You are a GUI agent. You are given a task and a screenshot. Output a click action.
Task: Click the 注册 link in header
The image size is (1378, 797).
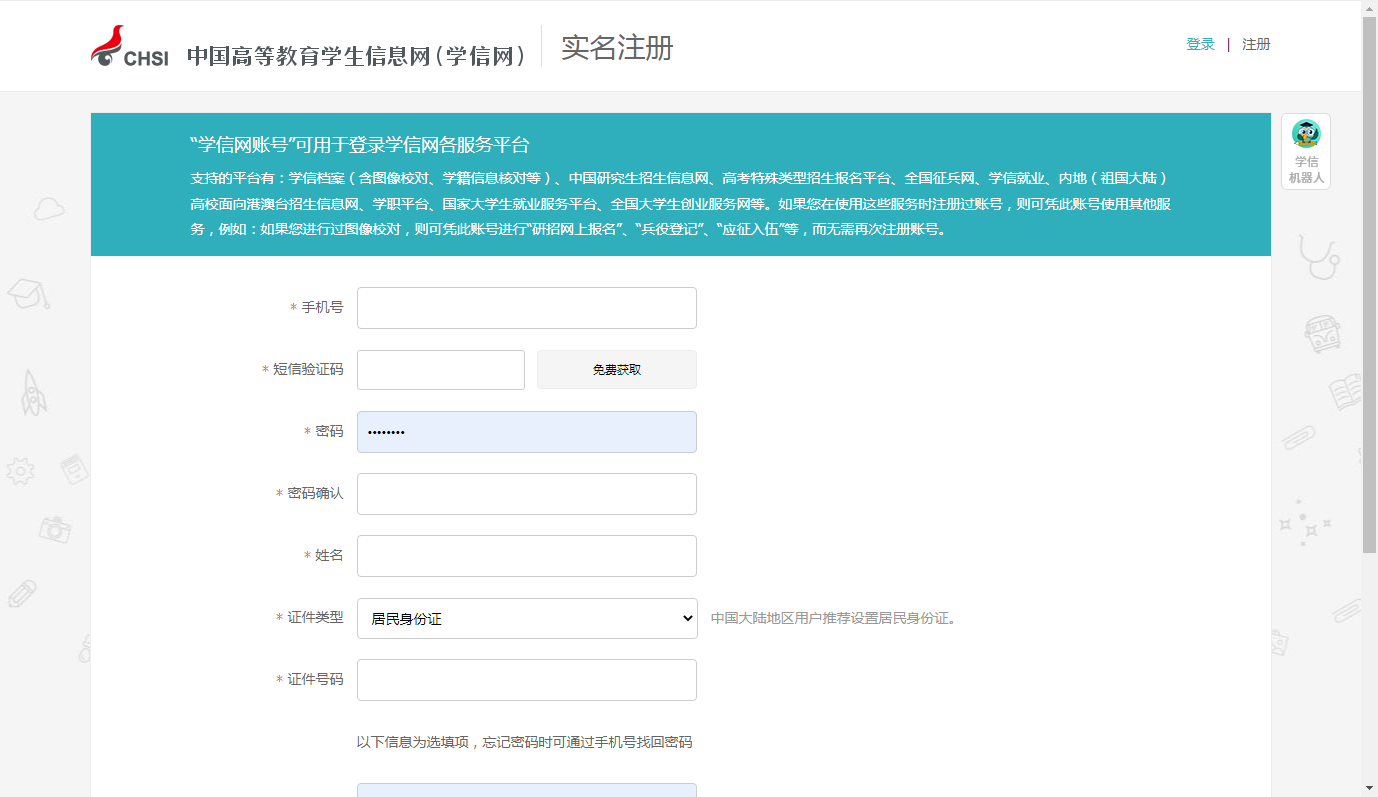[x=1256, y=44]
